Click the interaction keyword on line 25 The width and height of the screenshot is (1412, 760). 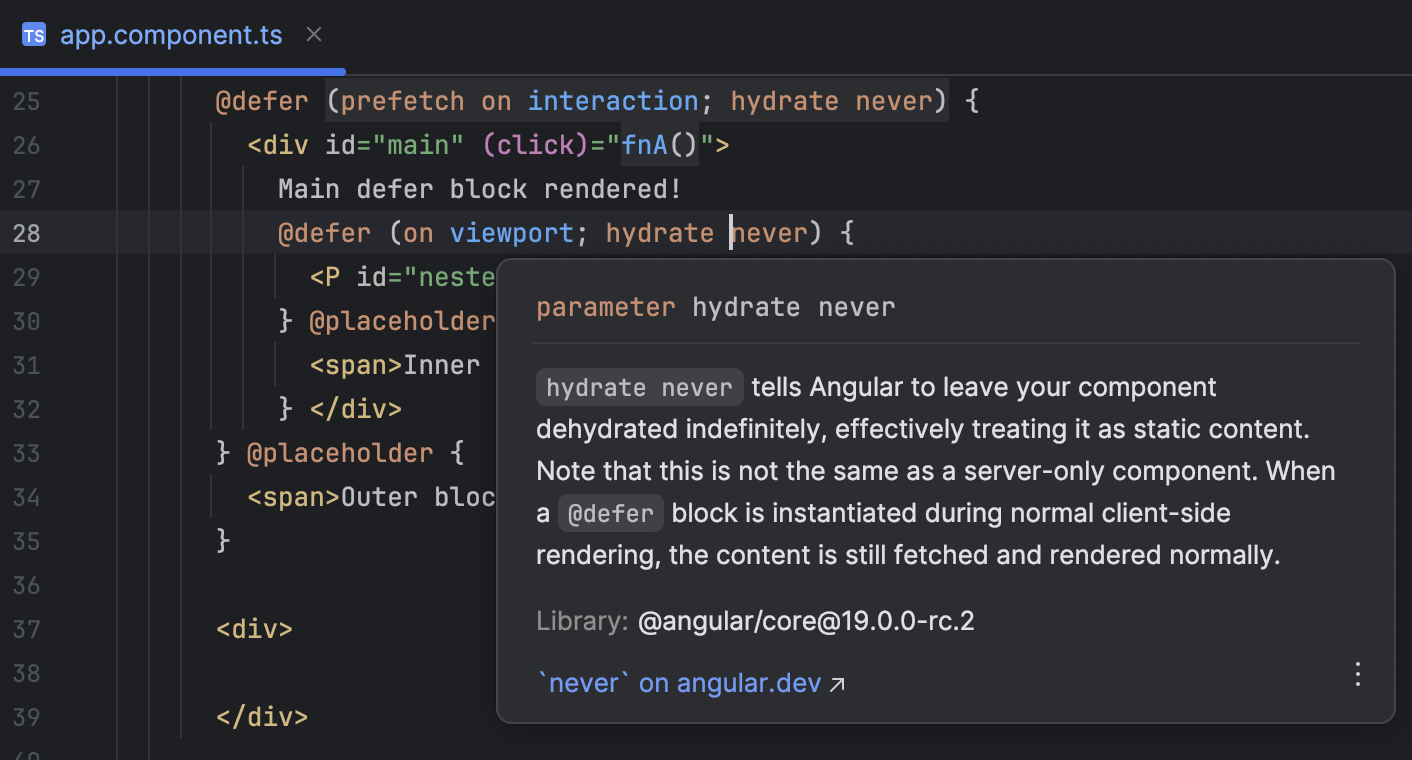[613, 100]
